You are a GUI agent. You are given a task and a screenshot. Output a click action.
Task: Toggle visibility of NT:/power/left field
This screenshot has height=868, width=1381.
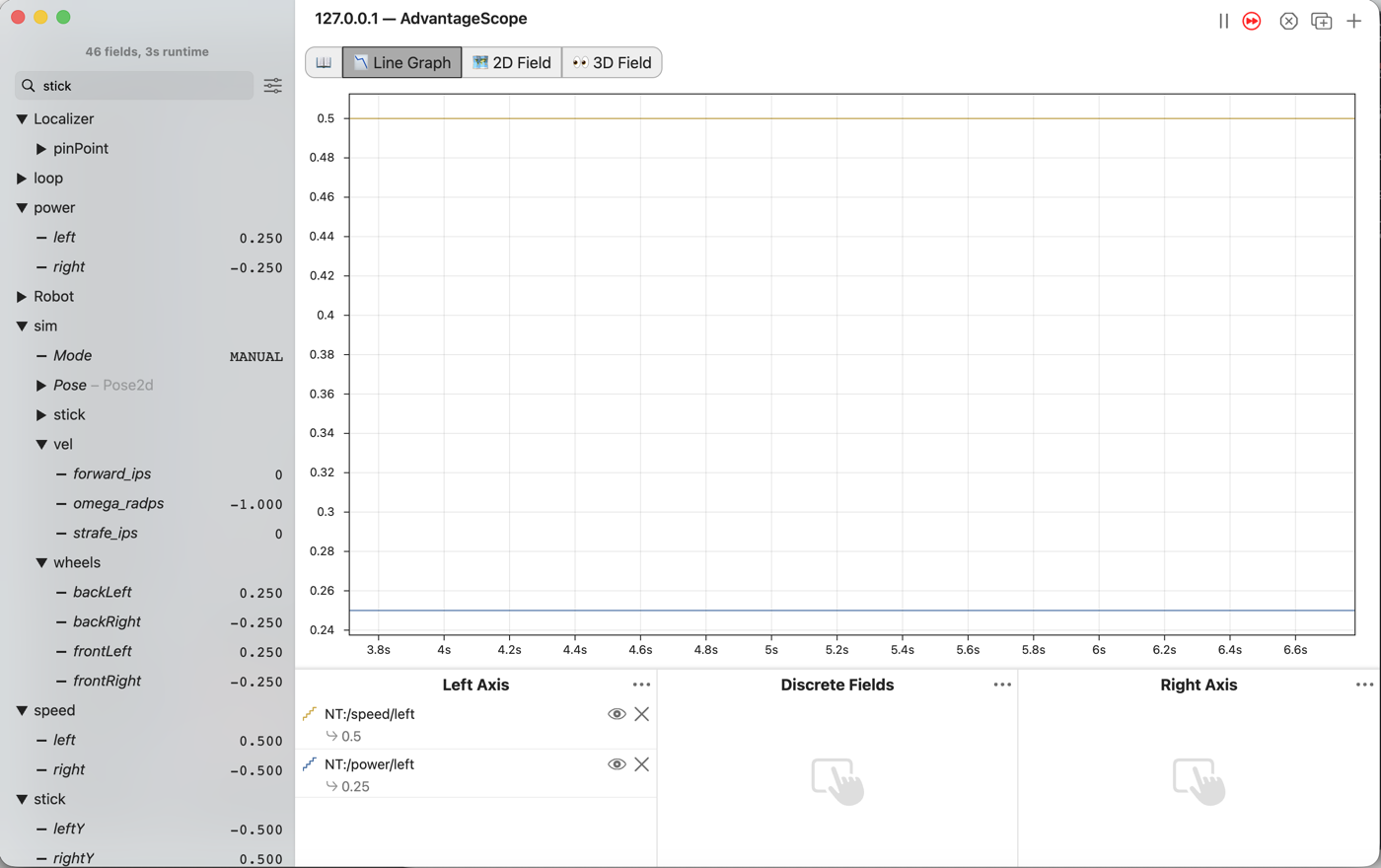617,764
